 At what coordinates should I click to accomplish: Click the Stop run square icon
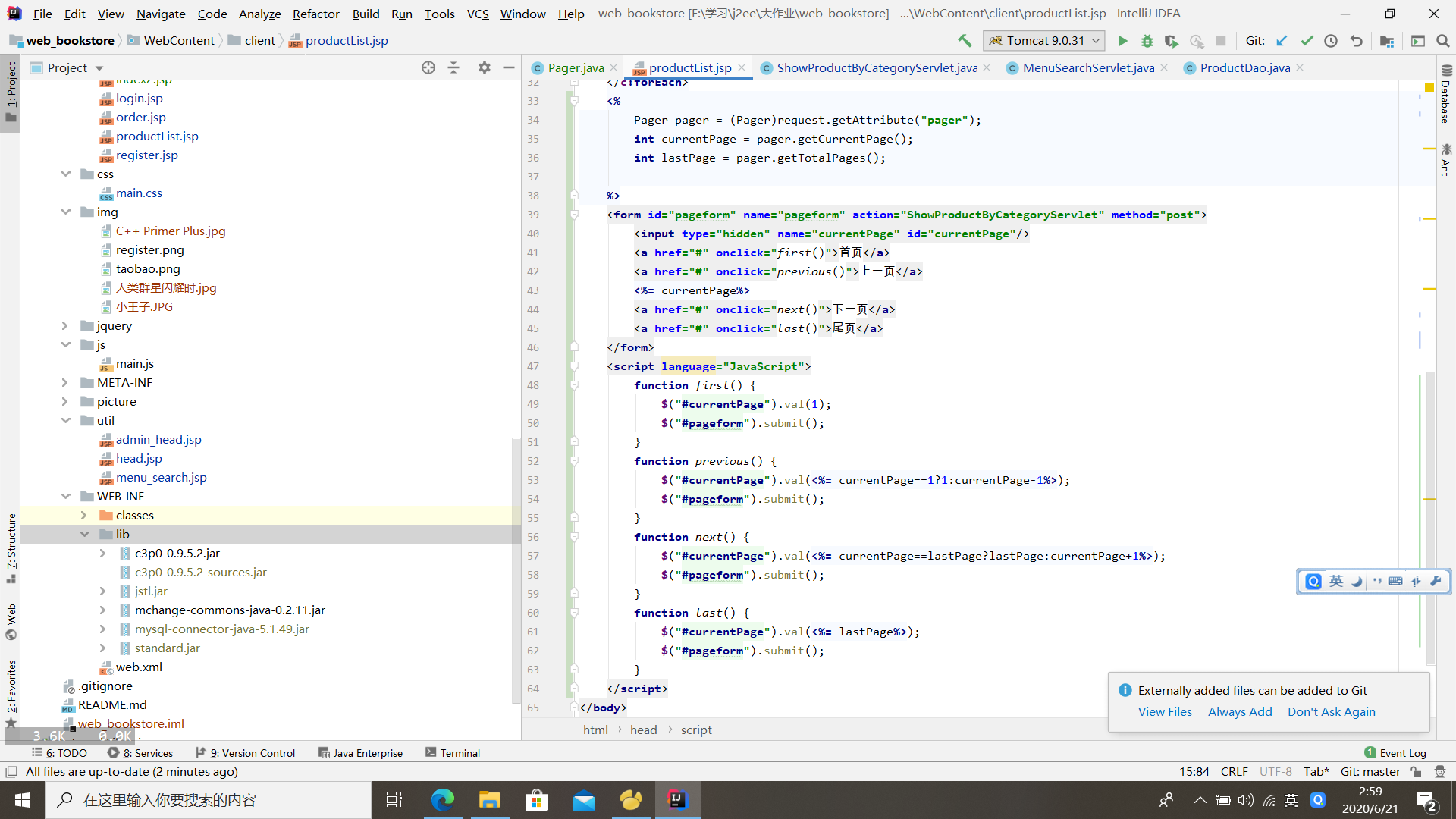pos(1220,41)
